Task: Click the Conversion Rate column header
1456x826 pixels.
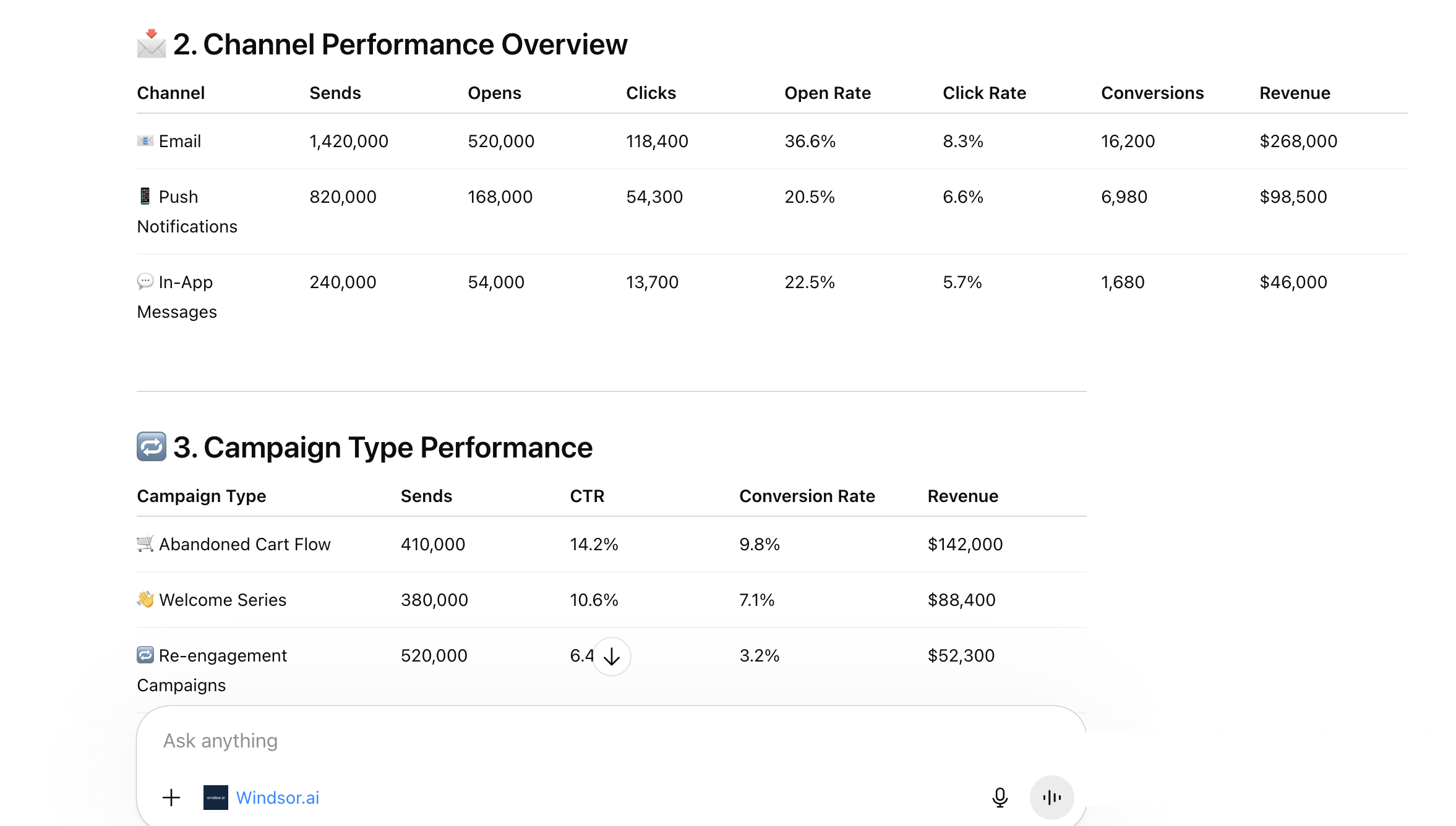Action: [807, 496]
